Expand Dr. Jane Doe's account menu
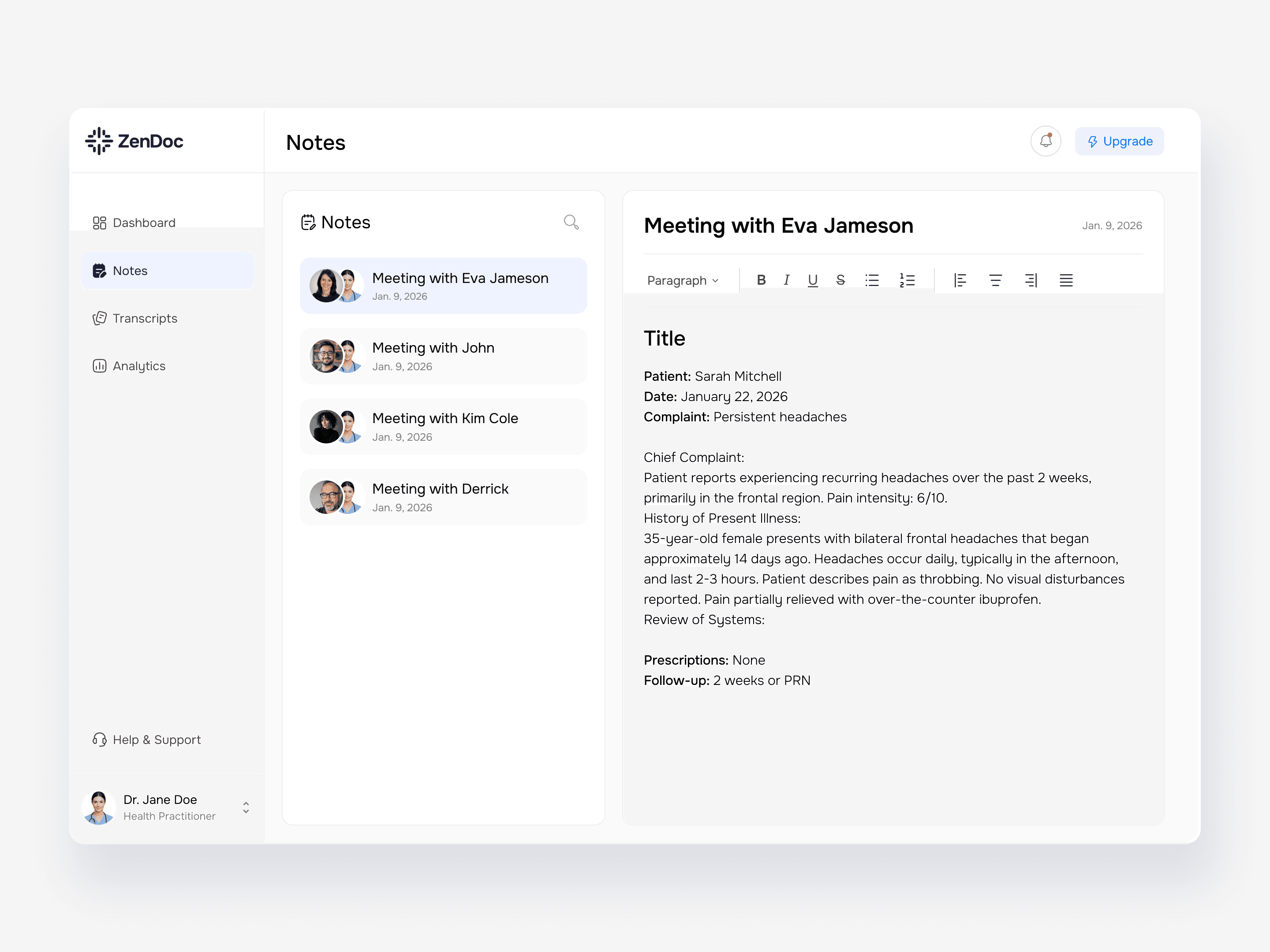 tap(246, 807)
